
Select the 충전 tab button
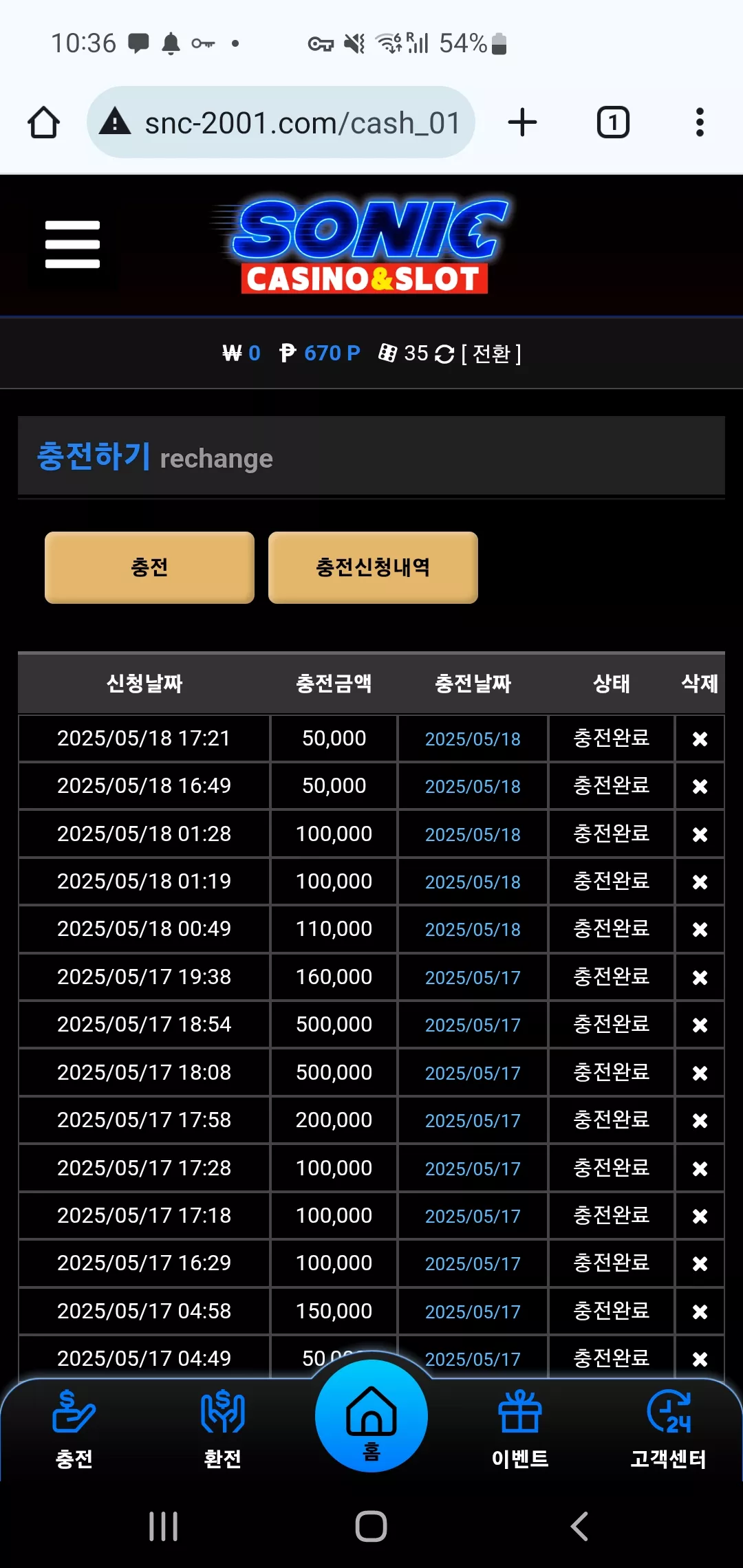(x=149, y=567)
